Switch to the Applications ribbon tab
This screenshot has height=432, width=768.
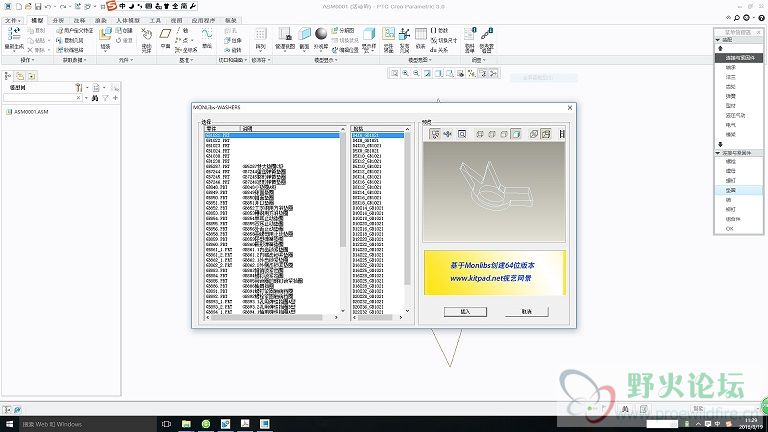pos(203,21)
